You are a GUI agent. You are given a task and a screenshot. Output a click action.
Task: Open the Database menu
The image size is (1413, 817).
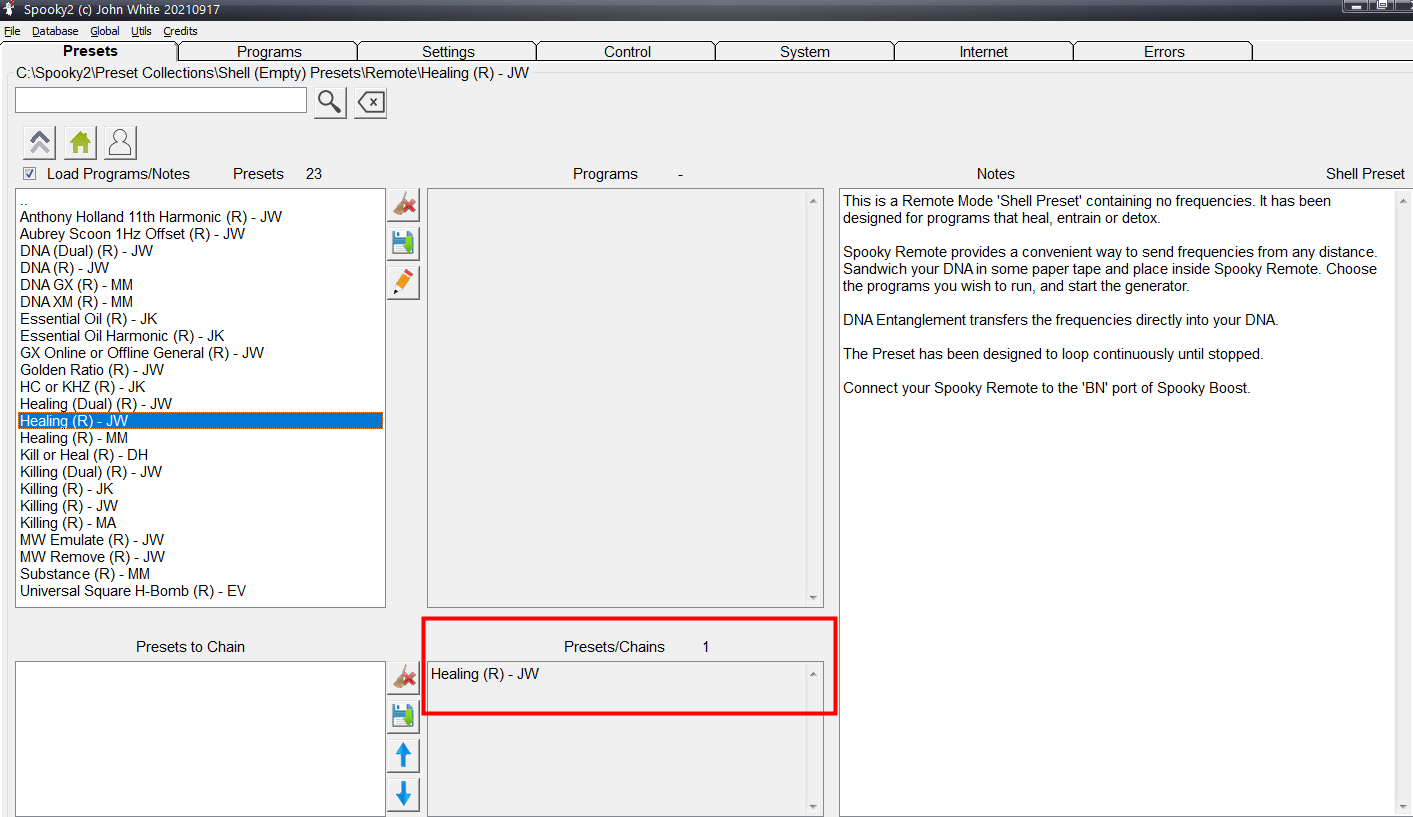55,31
